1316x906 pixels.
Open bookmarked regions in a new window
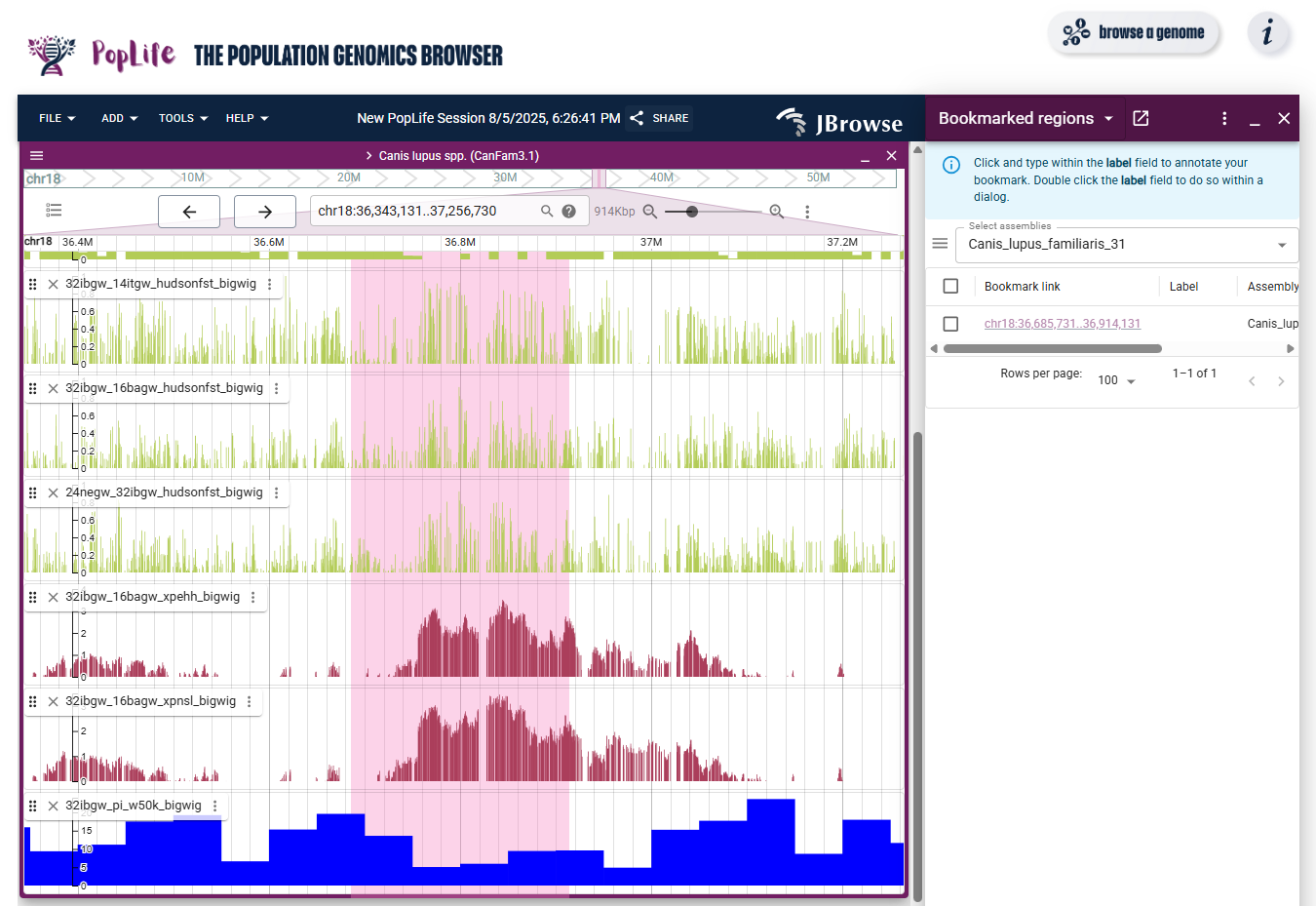(1141, 118)
